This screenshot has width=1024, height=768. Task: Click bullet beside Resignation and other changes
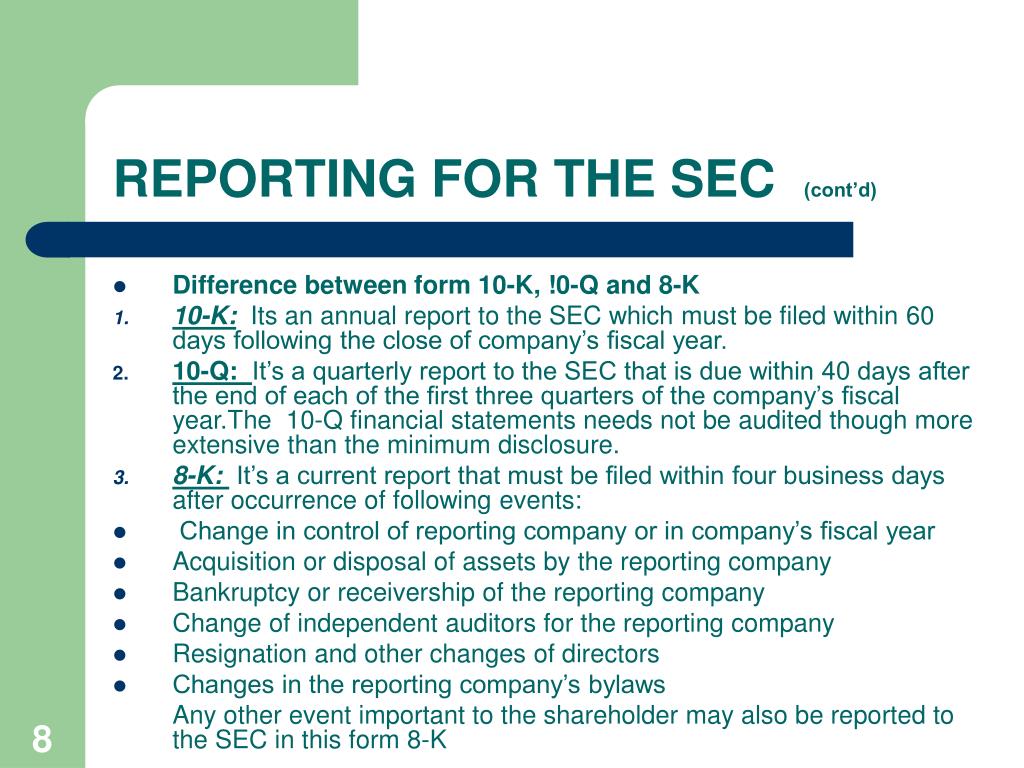point(120,655)
